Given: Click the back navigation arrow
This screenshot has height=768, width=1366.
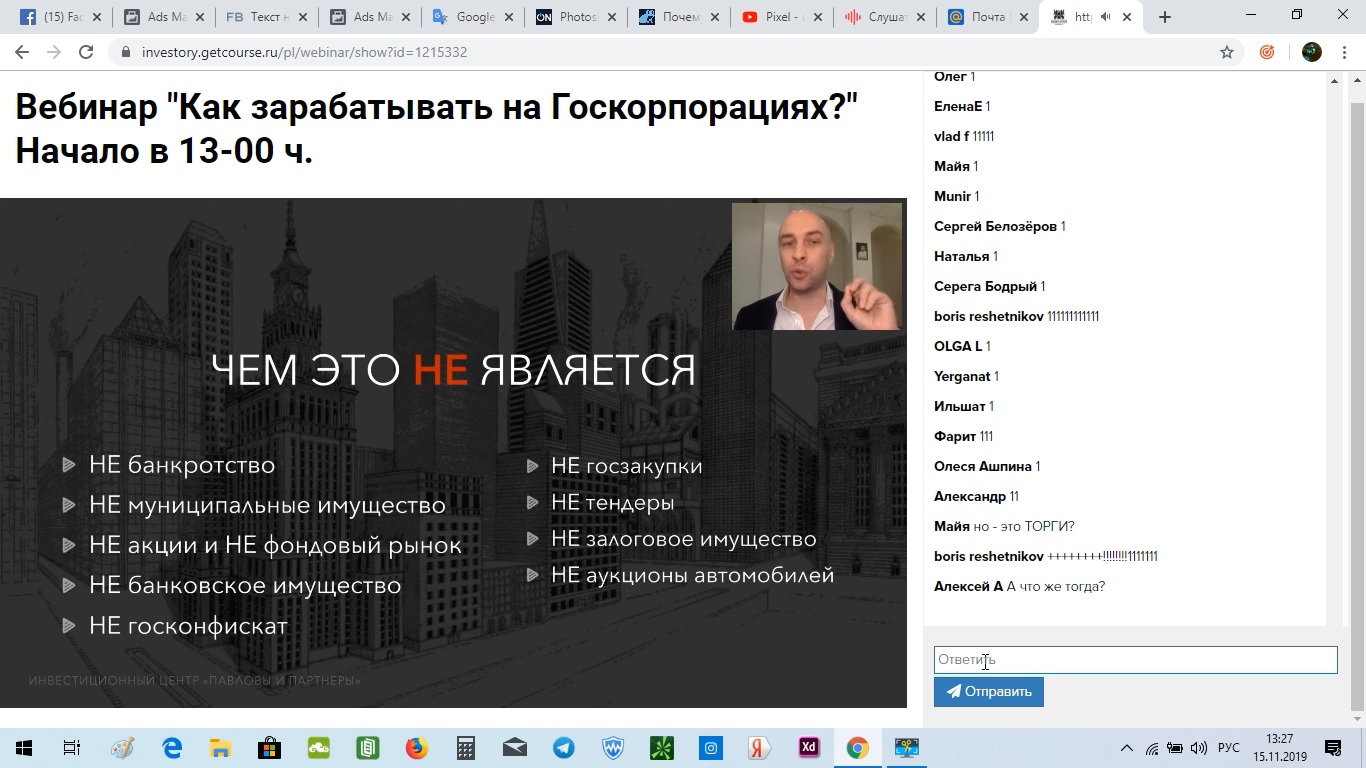Looking at the screenshot, I should point(21,52).
